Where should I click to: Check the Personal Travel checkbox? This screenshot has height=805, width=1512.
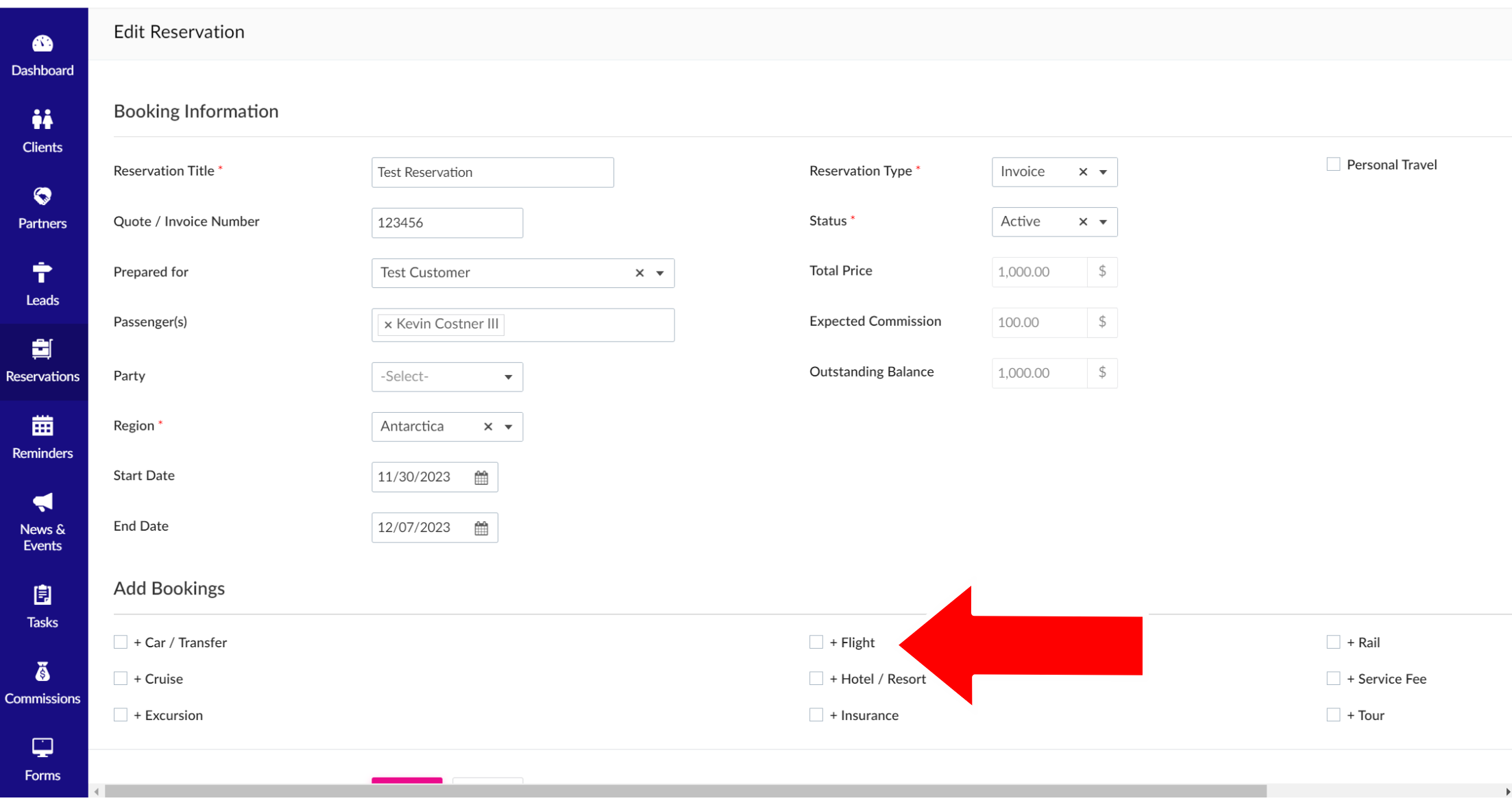1333,165
